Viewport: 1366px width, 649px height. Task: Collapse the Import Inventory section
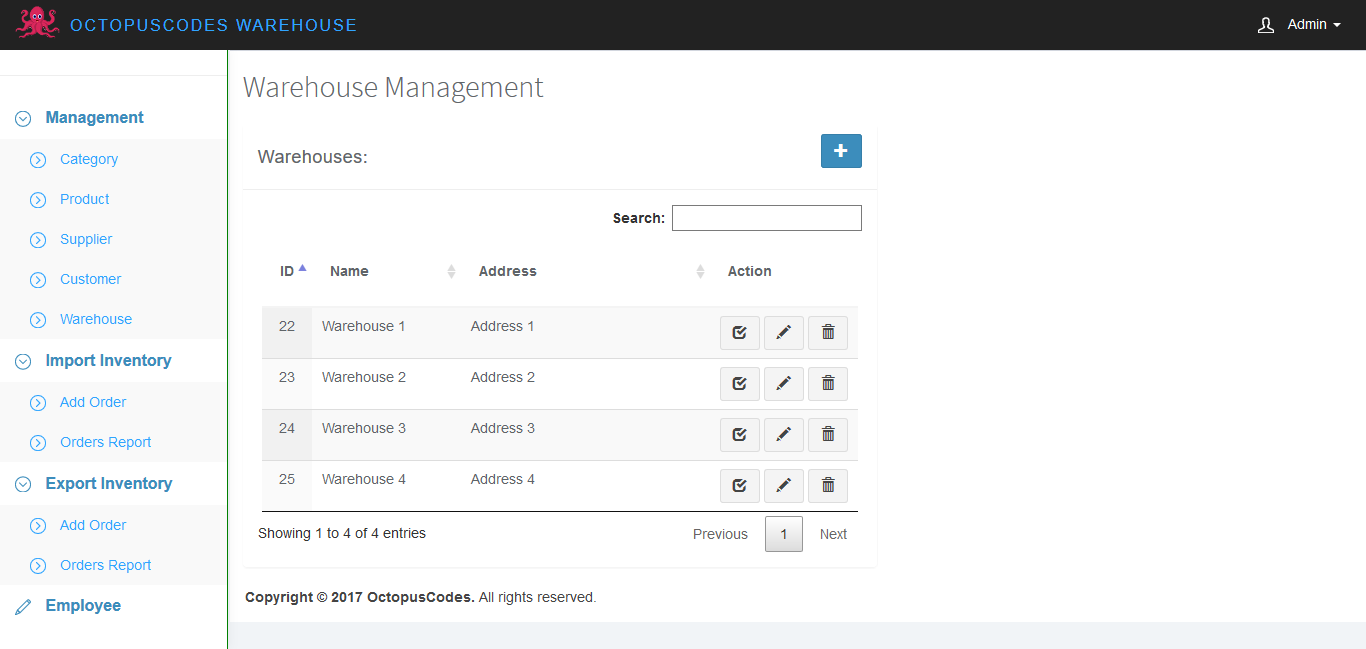coord(108,361)
